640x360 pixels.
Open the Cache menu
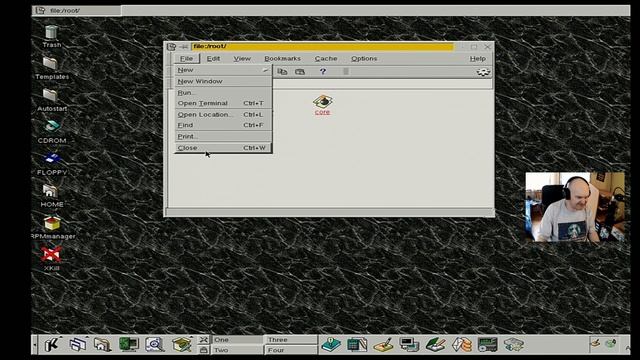(326, 58)
